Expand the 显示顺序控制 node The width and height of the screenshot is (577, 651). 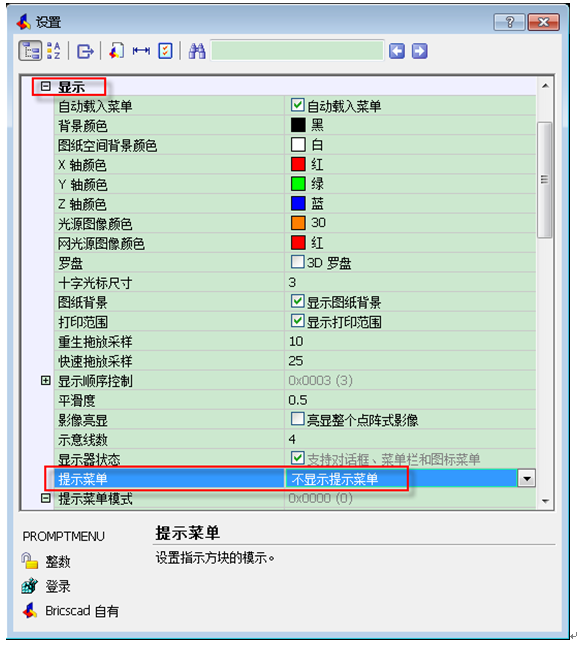[46, 380]
